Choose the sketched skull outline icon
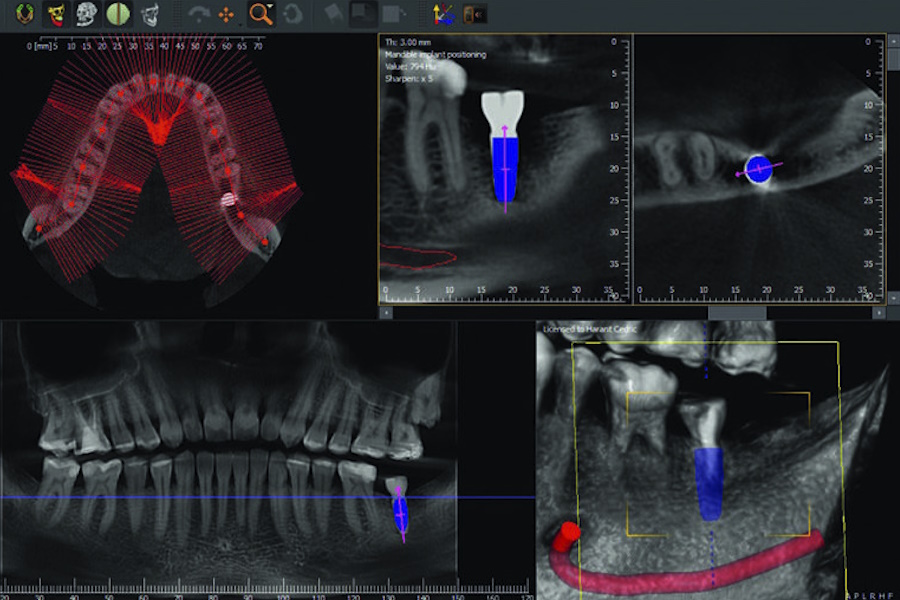900x600 pixels. tap(151, 14)
